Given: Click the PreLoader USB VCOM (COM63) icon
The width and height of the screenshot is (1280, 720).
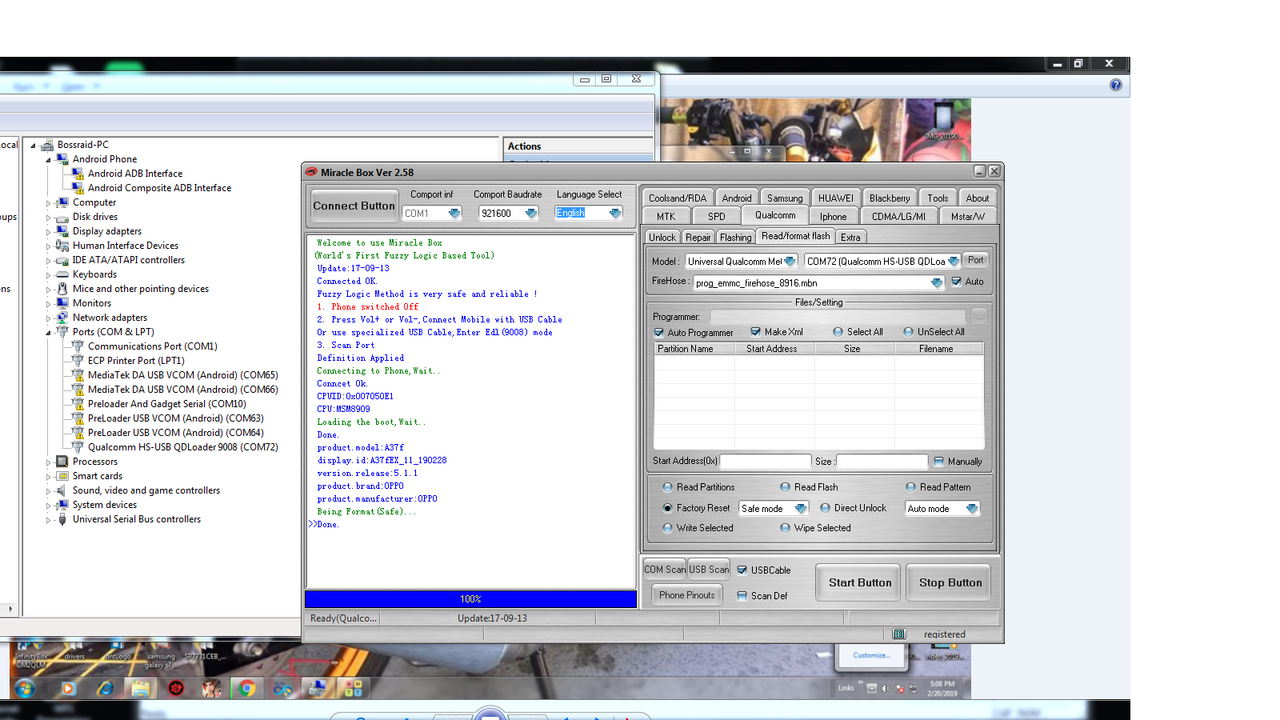Looking at the screenshot, I should click(79, 418).
